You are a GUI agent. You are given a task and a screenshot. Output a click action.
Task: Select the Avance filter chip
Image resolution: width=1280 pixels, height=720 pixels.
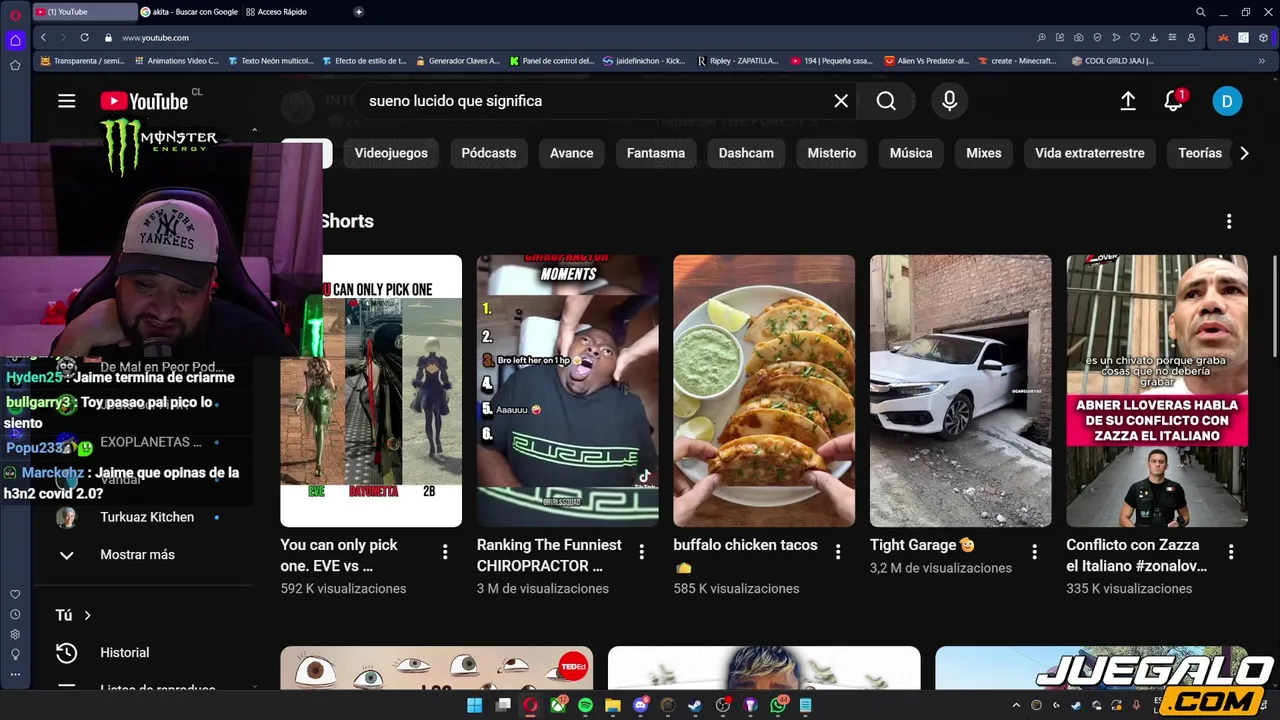point(572,153)
